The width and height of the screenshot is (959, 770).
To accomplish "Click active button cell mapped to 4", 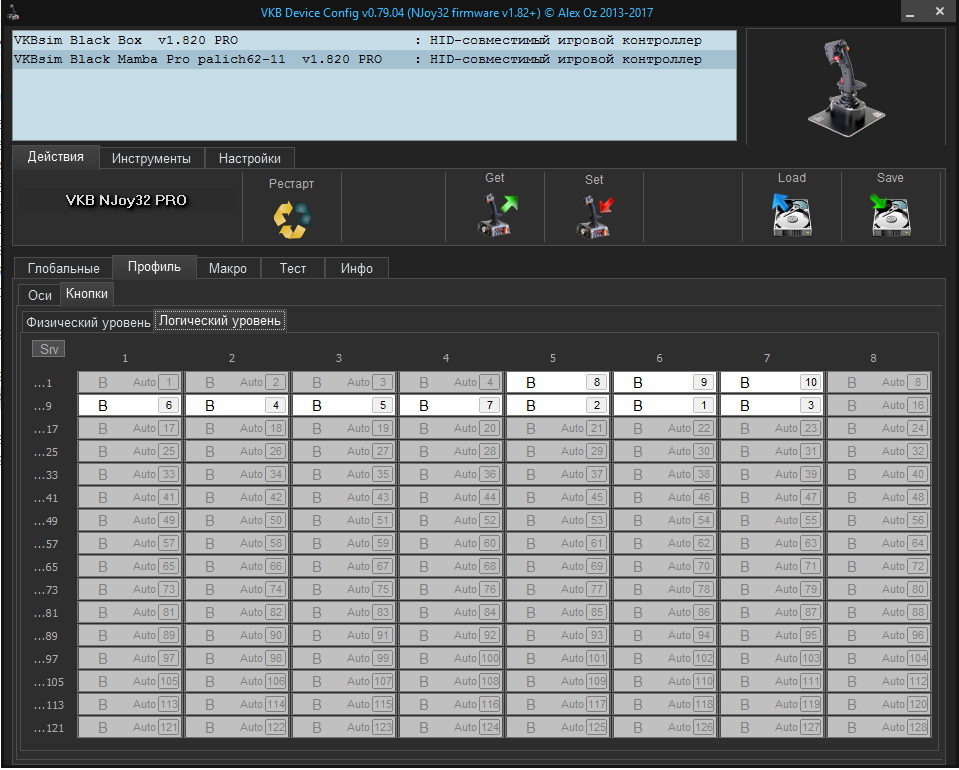I will (x=237, y=405).
